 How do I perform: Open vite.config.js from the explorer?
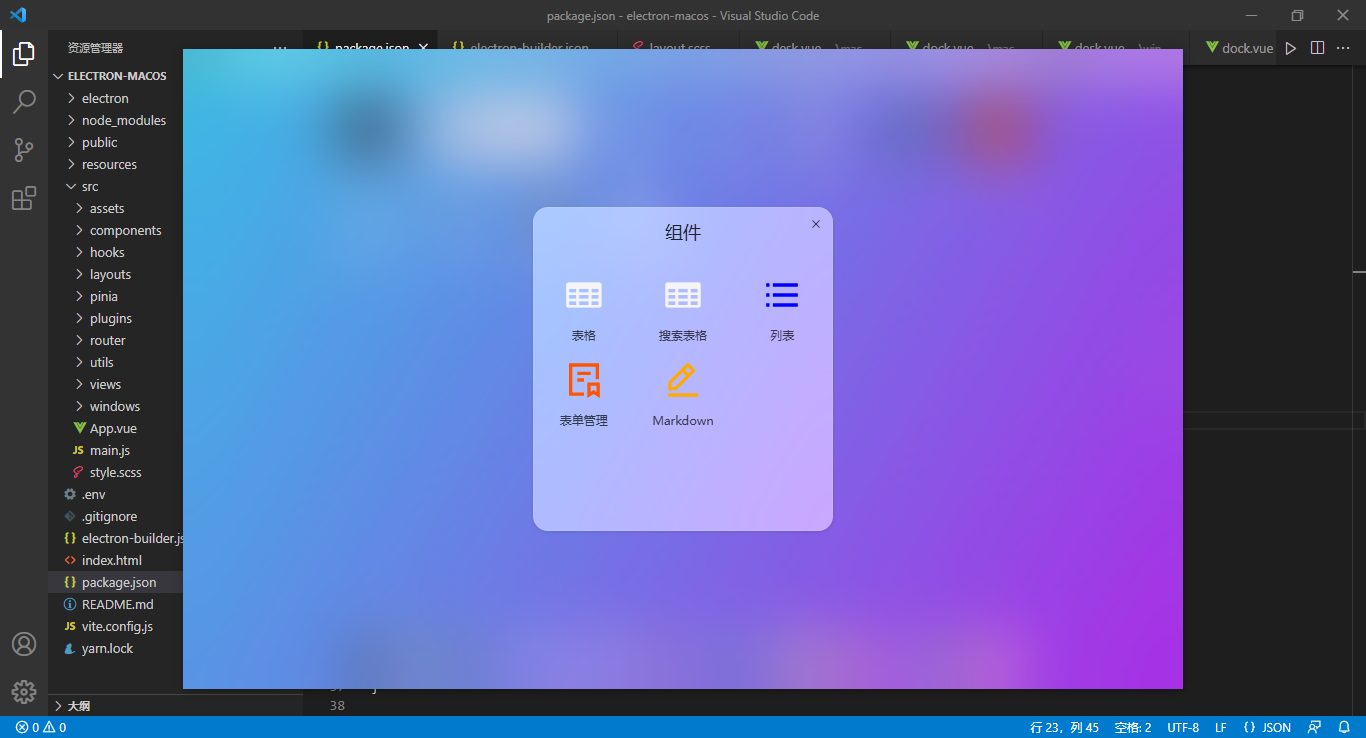pyautogui.click(x=118, y=626)
